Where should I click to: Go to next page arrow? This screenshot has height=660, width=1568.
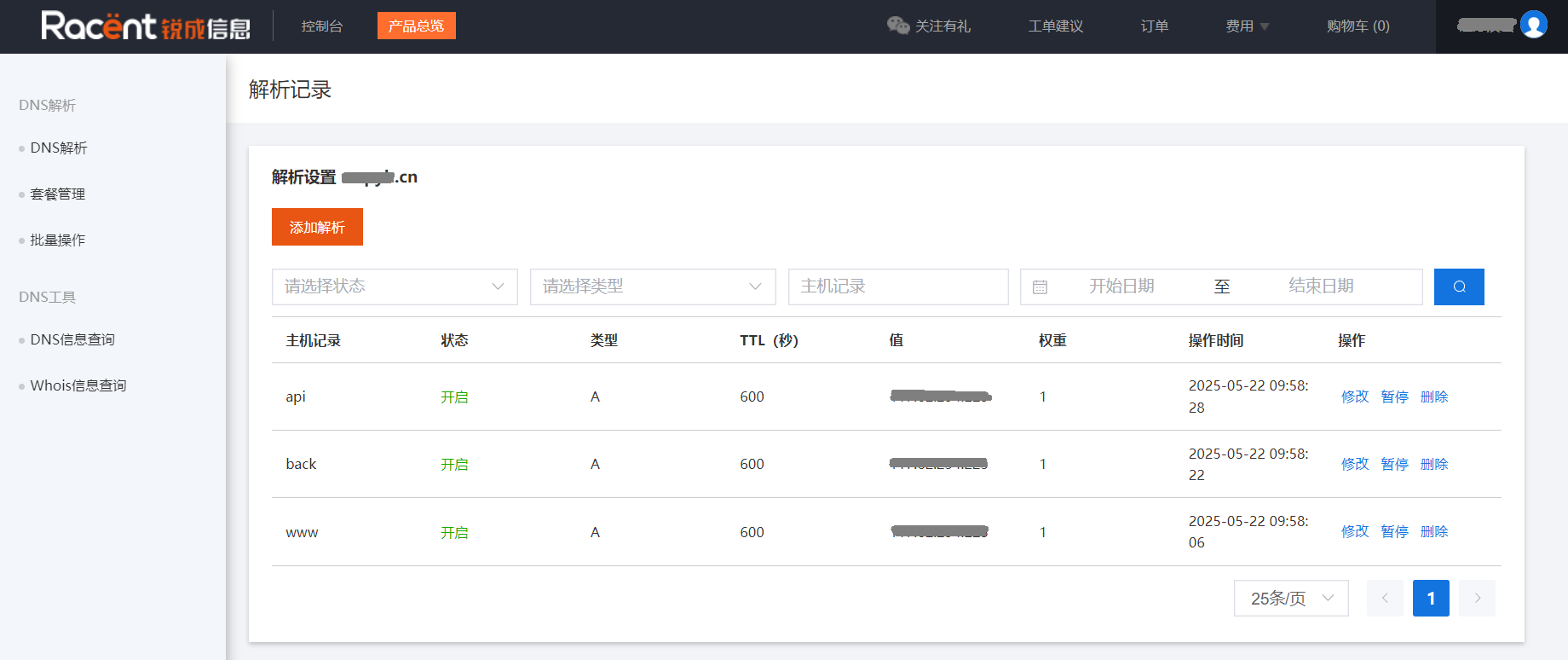[x=1477, y=598]
